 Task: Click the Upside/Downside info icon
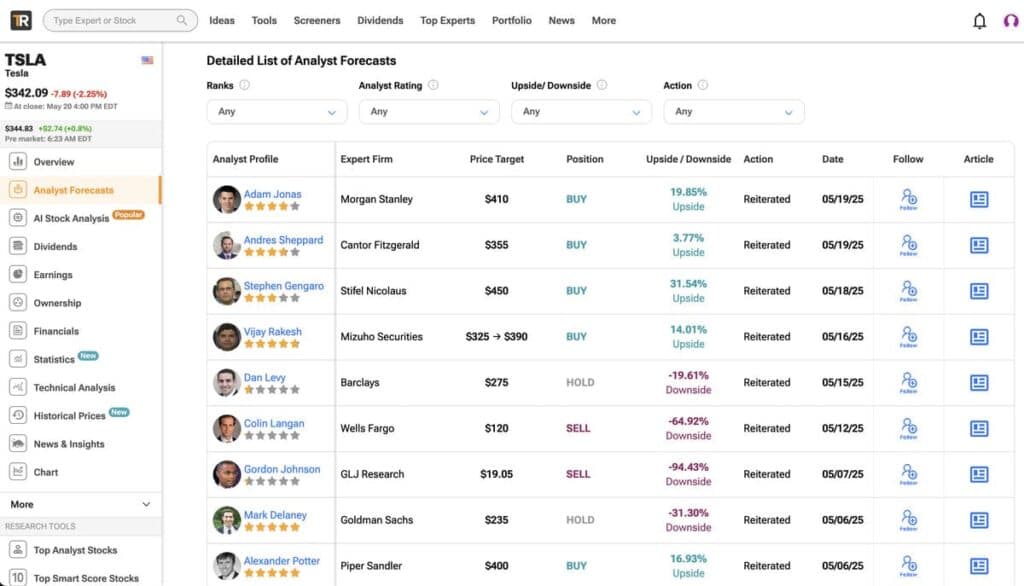[x=602, y=85]
